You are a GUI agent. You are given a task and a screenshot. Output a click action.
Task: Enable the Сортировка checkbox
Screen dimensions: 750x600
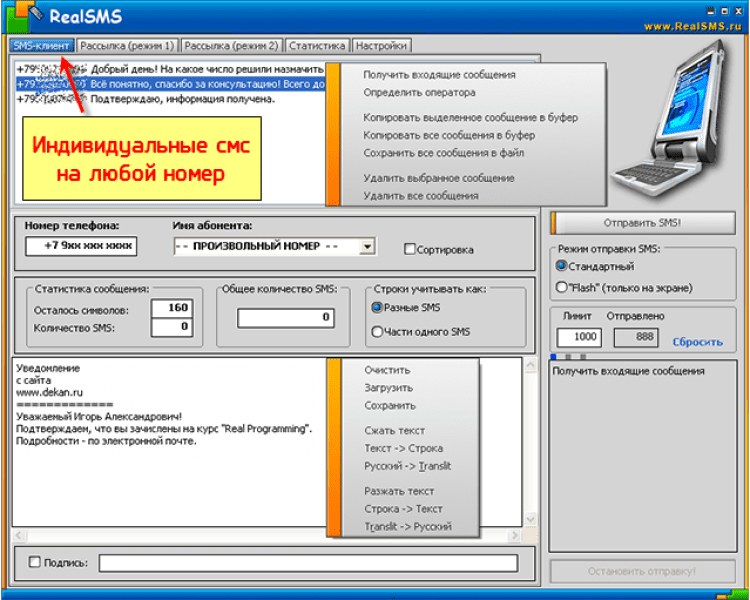(x=409, y=249)
